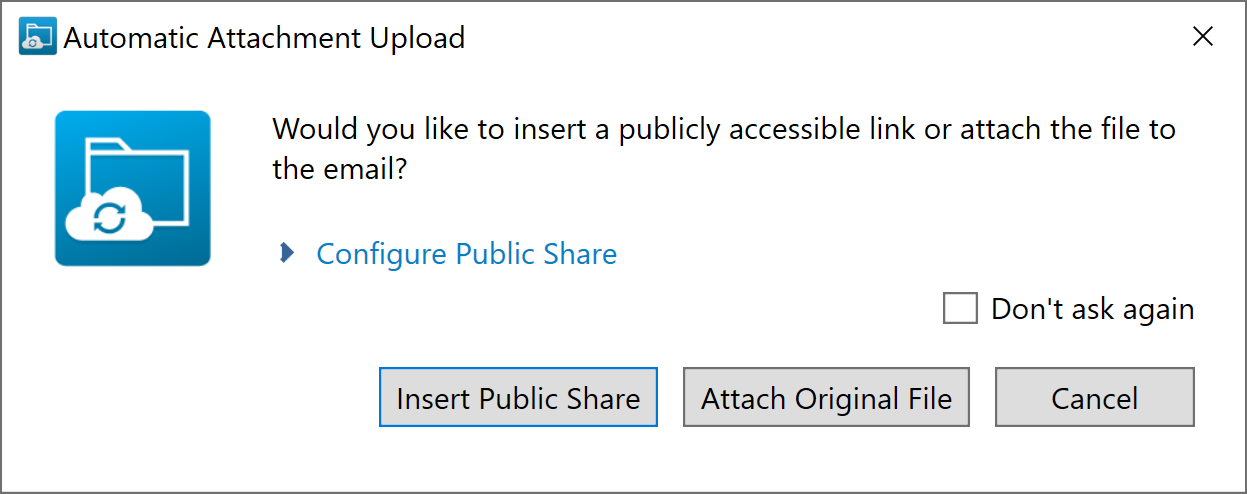Screen dimensions: 1247x494
Task: Cancel the attachment upload prompt
Action: 1094,398
